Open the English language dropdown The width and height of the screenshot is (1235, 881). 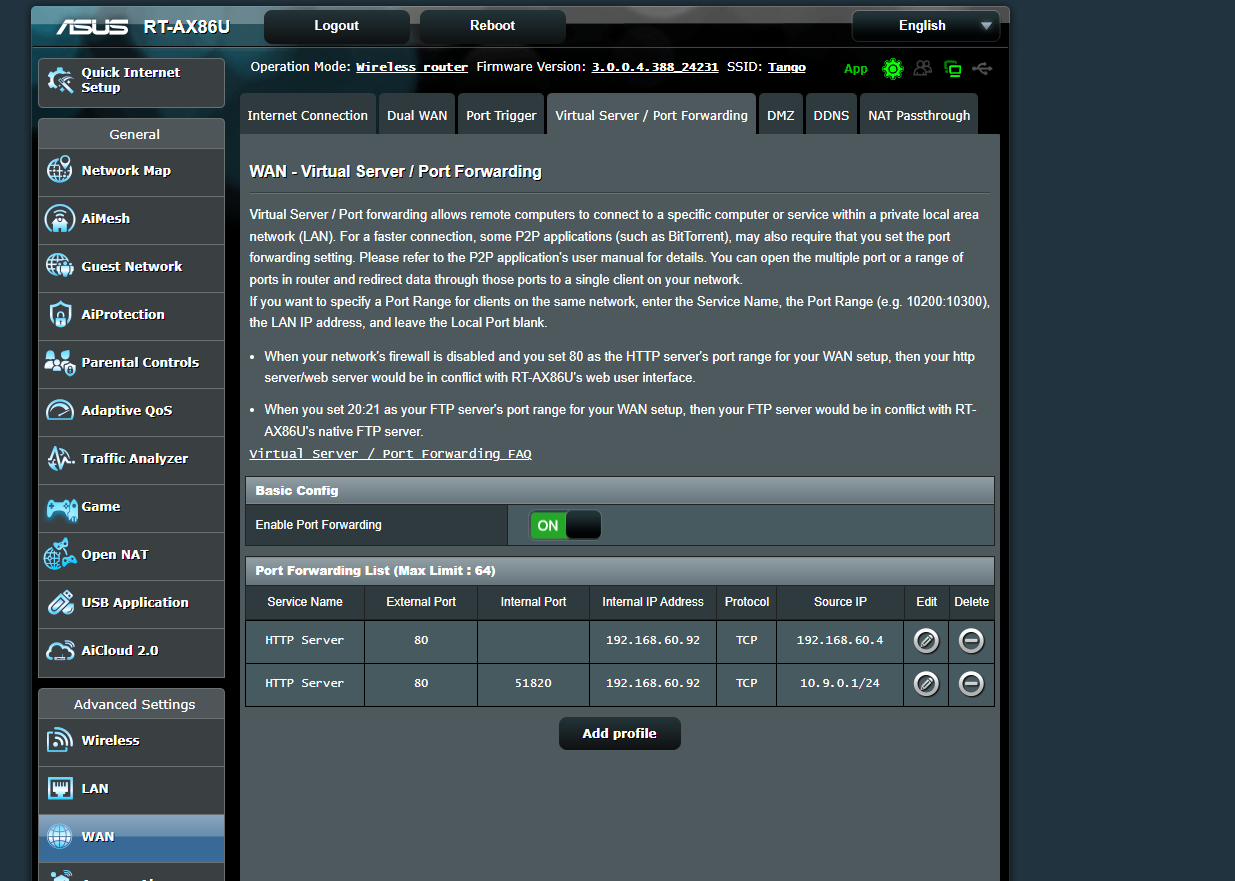925,26
